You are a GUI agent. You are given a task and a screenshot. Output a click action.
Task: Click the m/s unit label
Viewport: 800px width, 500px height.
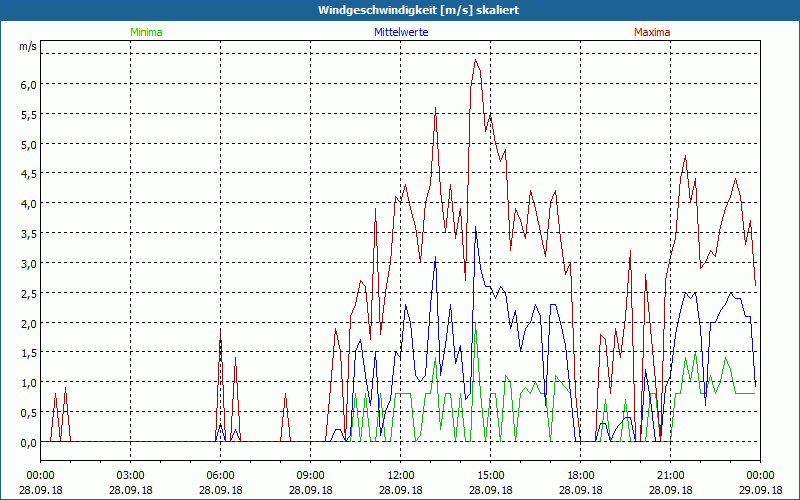click(27, 46)
